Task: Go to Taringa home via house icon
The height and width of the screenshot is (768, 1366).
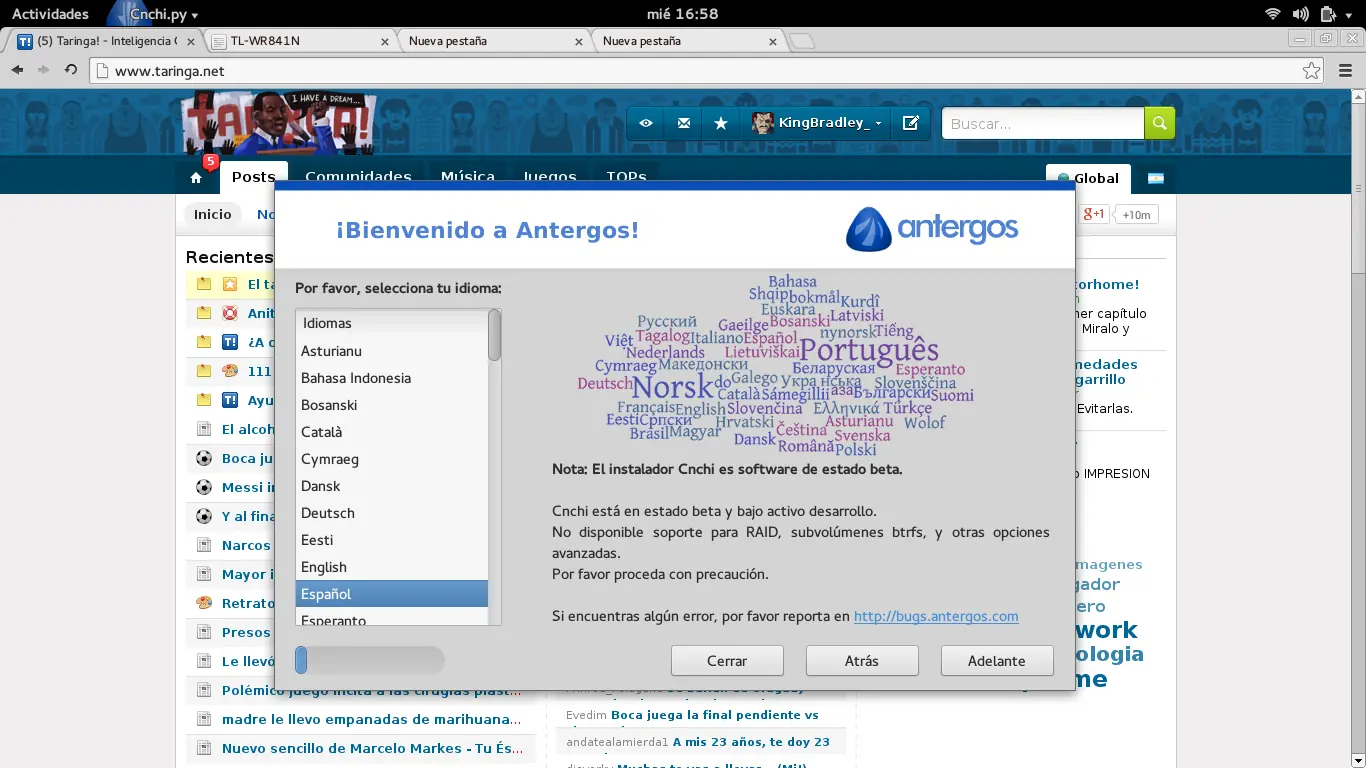Action: coord(196,178)
